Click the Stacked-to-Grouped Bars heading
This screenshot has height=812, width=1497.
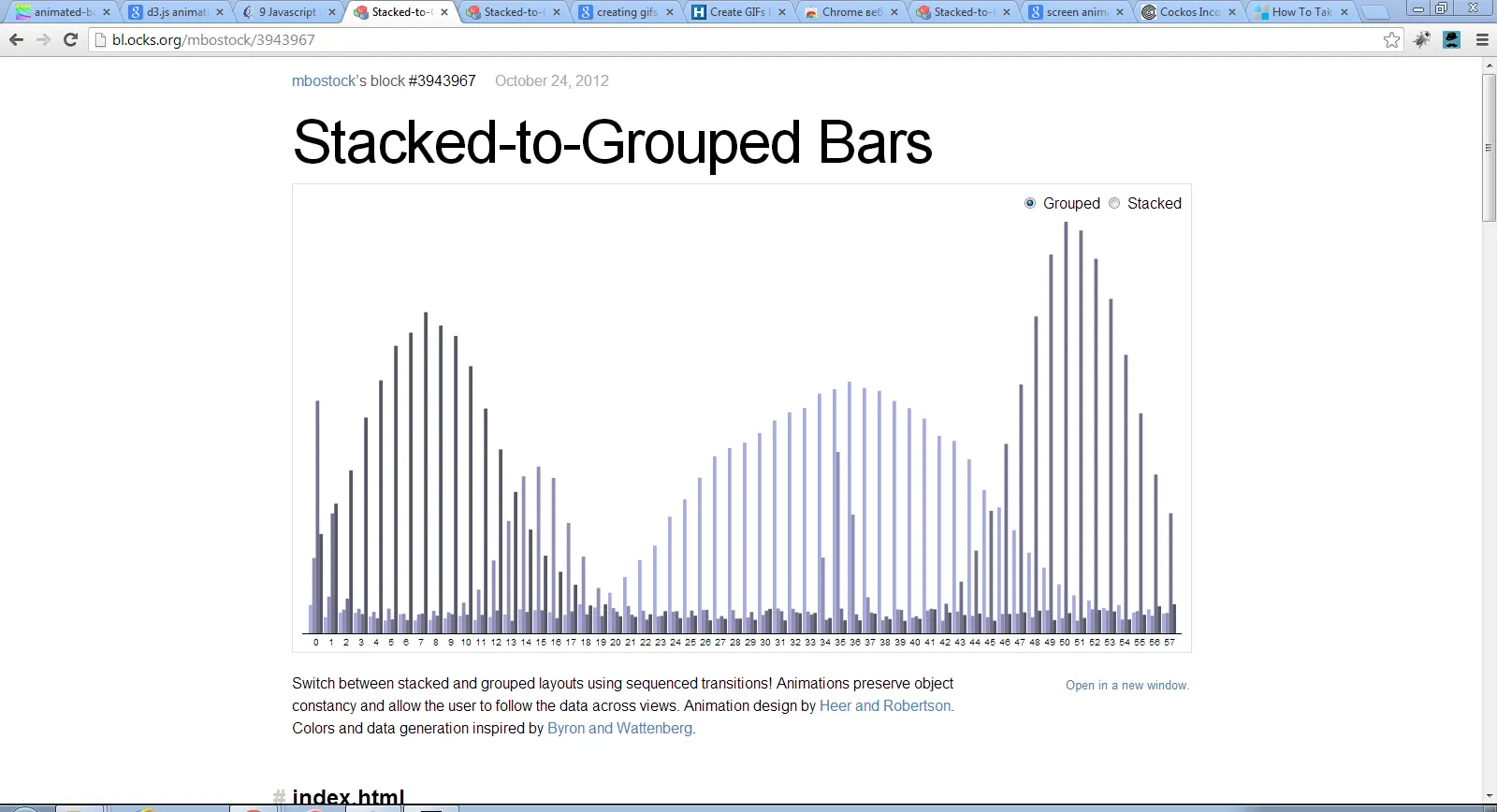[x=612, y=142]
